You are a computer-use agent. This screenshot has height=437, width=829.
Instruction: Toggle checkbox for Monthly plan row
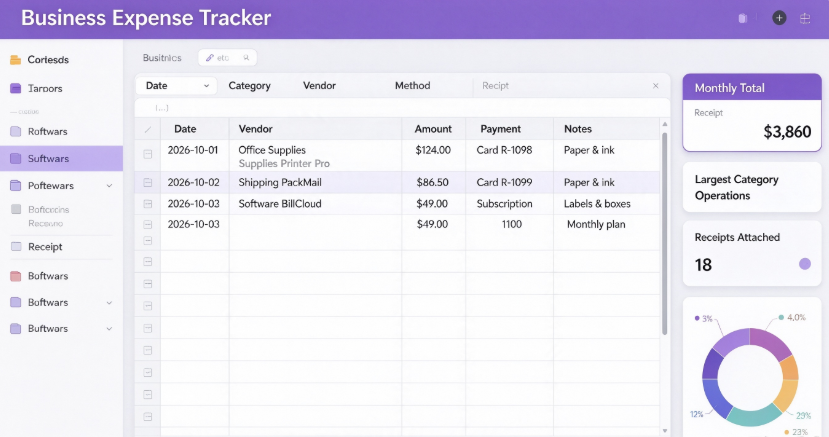148,224
